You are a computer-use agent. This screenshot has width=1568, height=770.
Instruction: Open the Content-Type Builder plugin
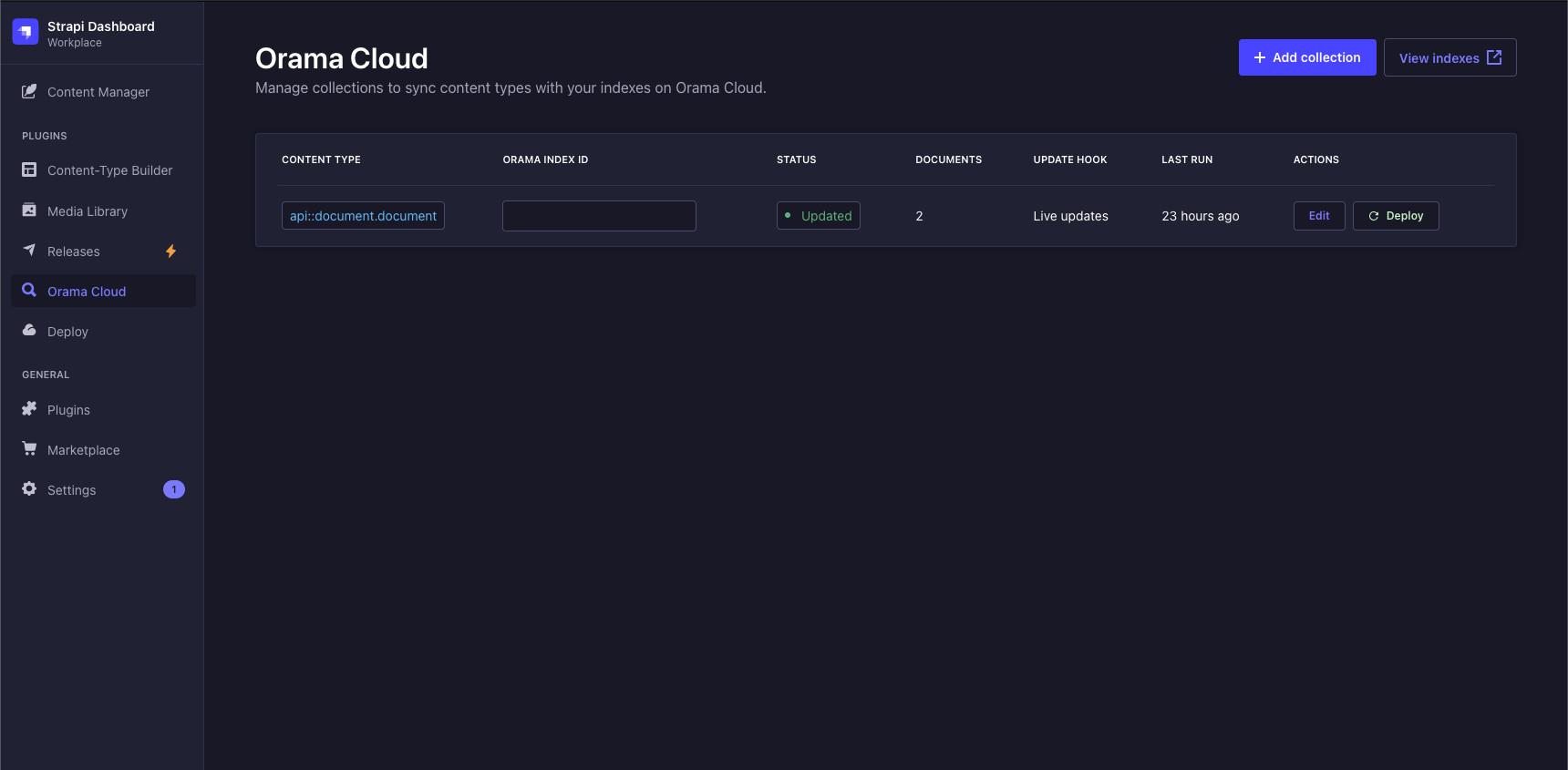[103, 170]
